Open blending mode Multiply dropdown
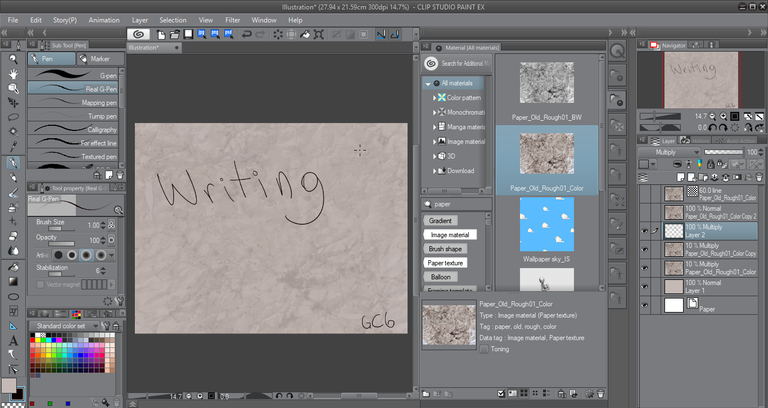 click(669, 152)
